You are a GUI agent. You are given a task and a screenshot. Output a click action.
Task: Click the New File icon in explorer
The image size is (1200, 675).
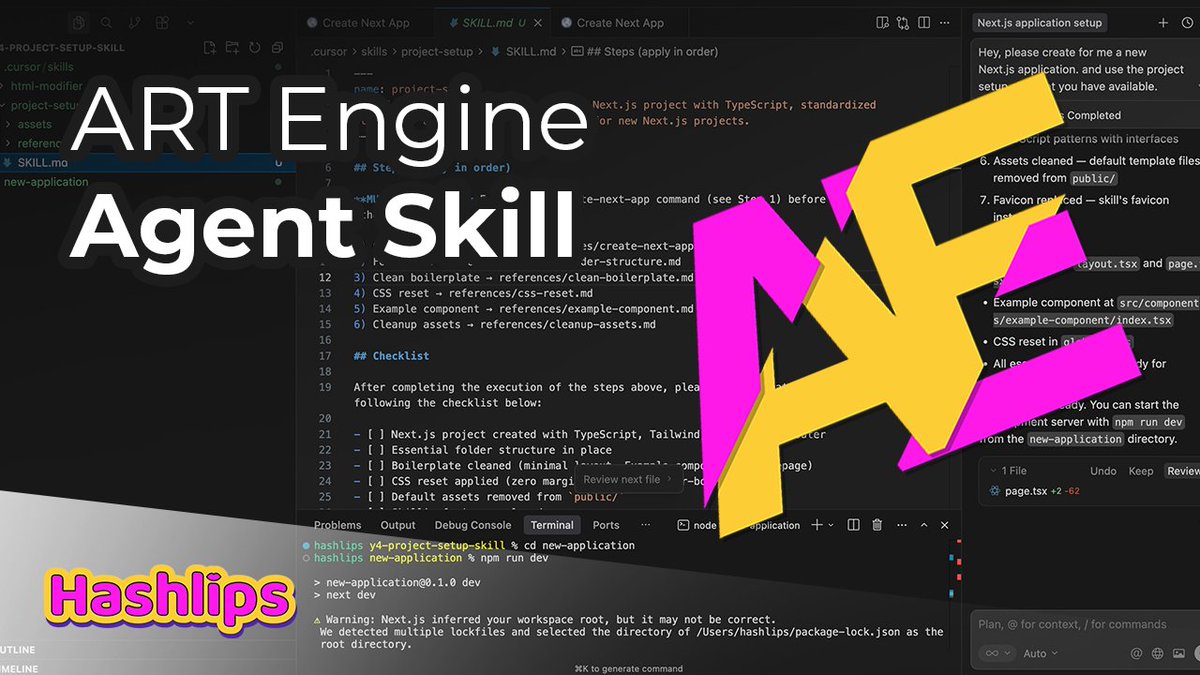(210, 47)
